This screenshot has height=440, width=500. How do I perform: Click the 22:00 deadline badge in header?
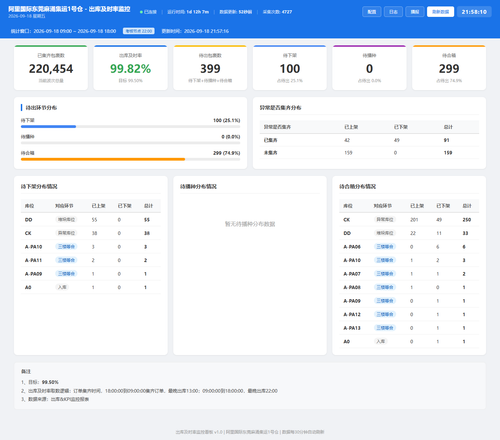point(139,31)
